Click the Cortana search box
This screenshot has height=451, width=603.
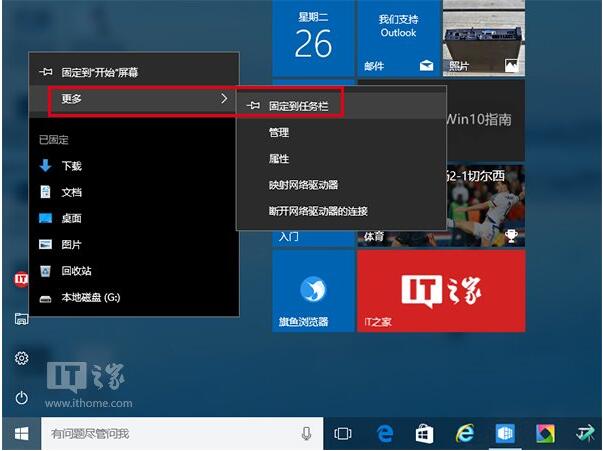click(170, 433)
